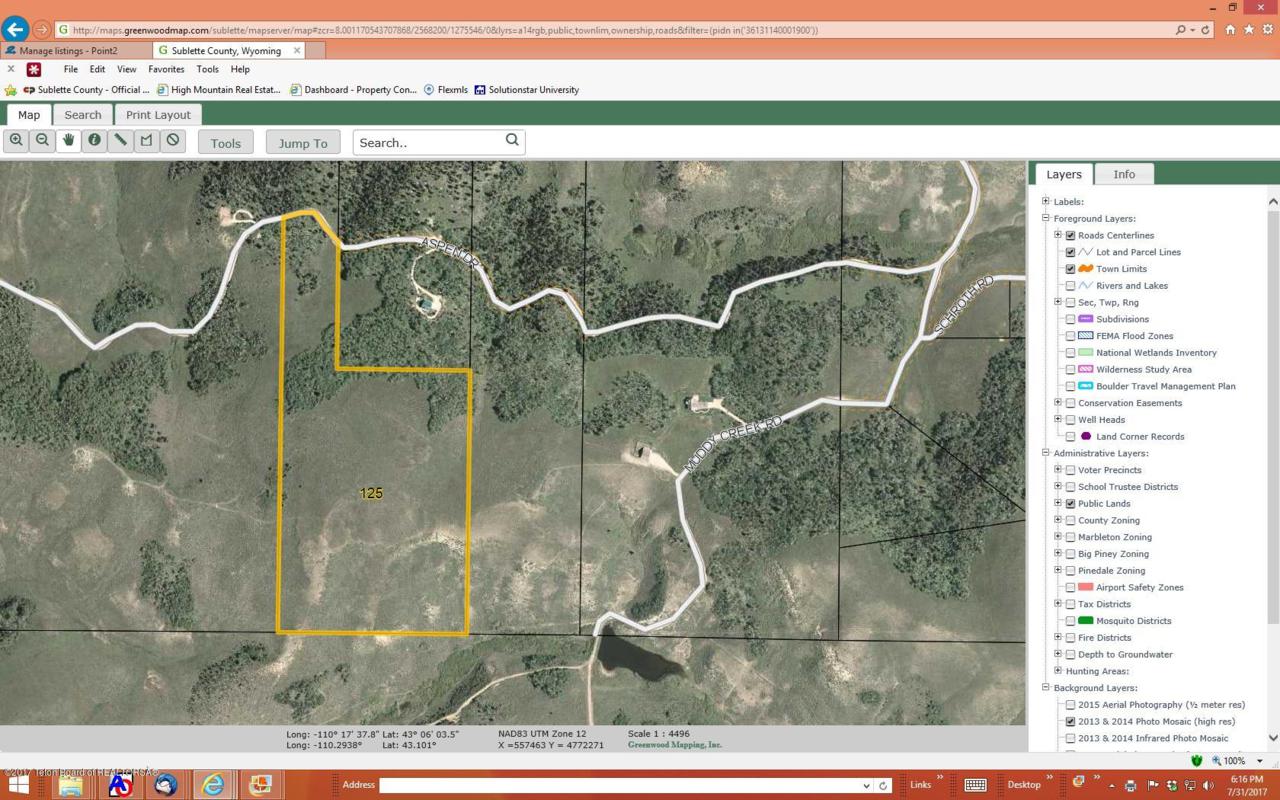Viewport: 1280px width, 800px height.
Task: Uncheck Roads Centerlines layer
Action: tap(1070, 236)
